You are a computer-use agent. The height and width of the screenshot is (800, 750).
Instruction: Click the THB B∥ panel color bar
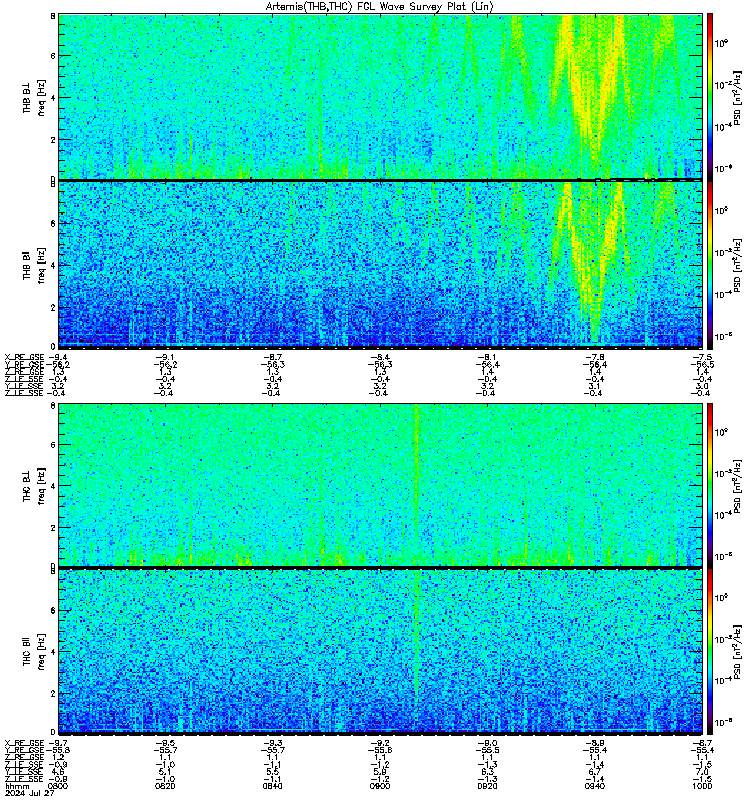coord(710,265)
